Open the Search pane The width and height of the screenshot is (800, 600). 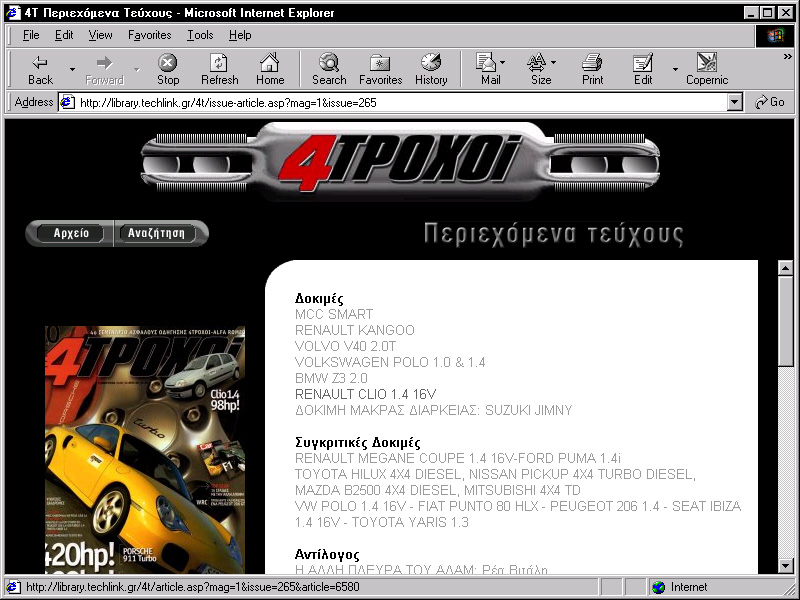329,70
